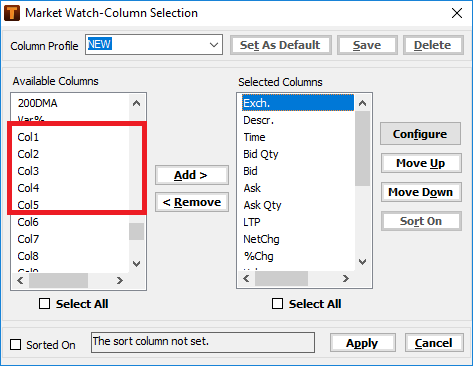The height and width of the screenshot is (366, 473).
Task: Click the Move Up button
Action: point(421,163)
